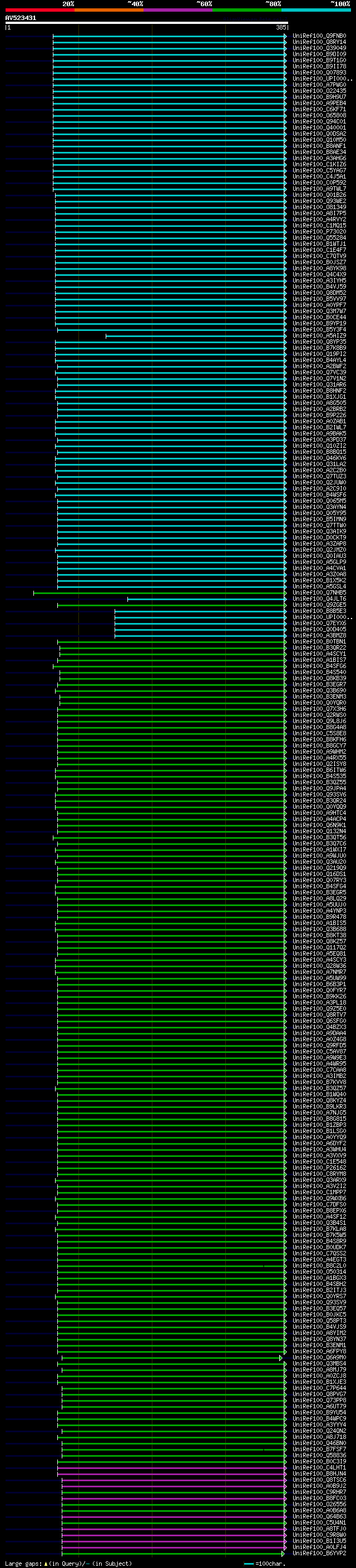This screenshot has width=356, height=1568.
Task: Select hit label UniRef100_C4LHT1
Action: pos(319,1467)
